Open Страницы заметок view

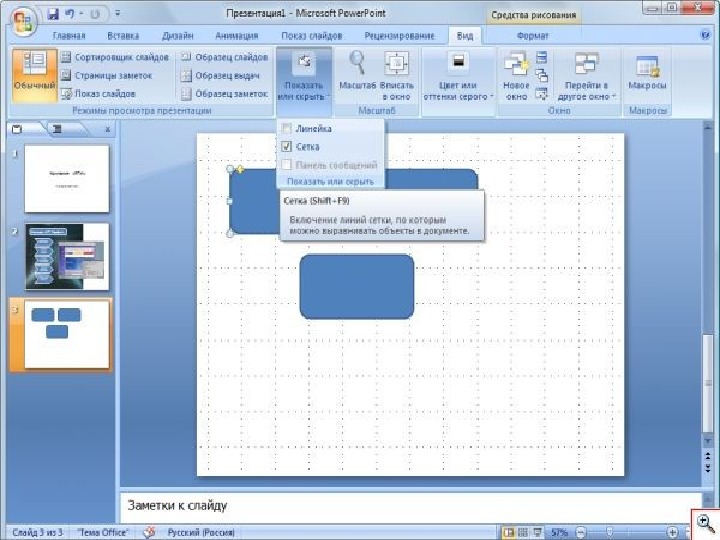pyautogui.click(x=107, y=75)
